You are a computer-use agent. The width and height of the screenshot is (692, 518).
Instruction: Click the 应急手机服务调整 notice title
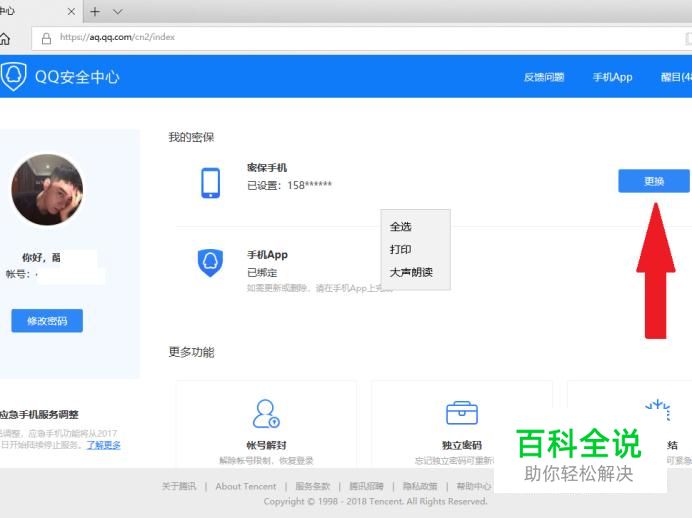[x=39, y=414]
